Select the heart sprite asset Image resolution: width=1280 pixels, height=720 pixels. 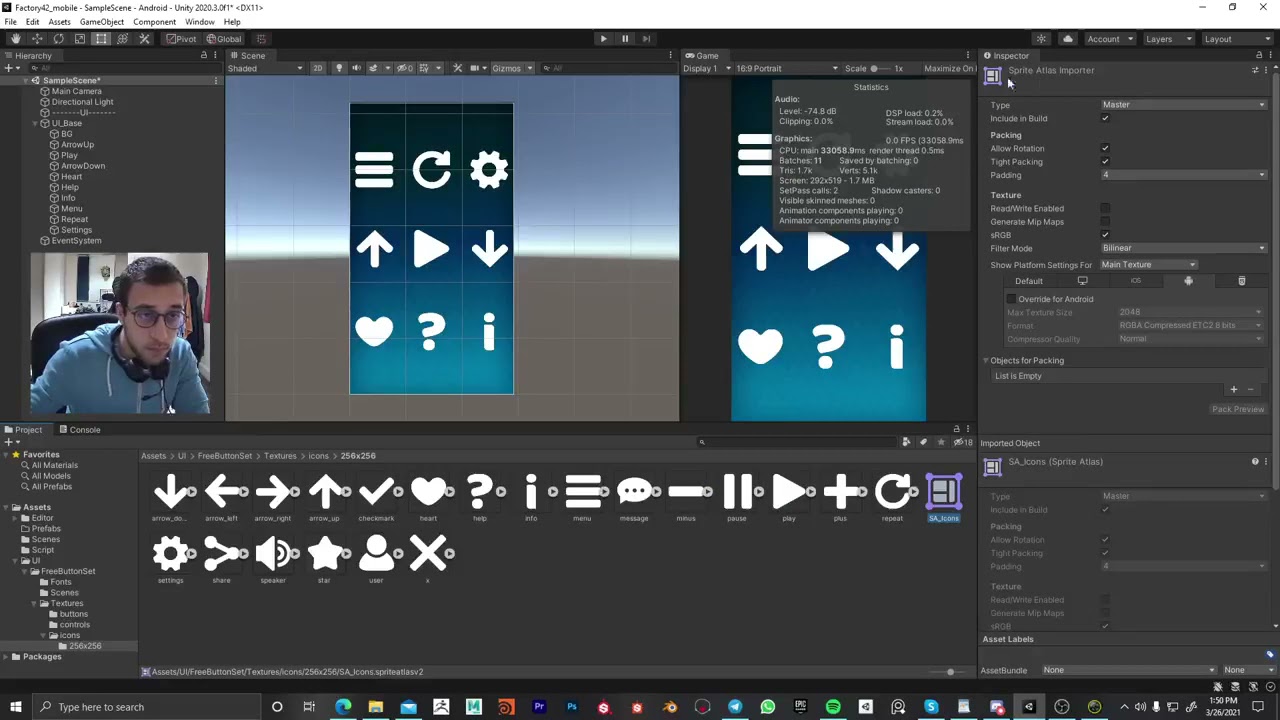click(x=428, y=498)
